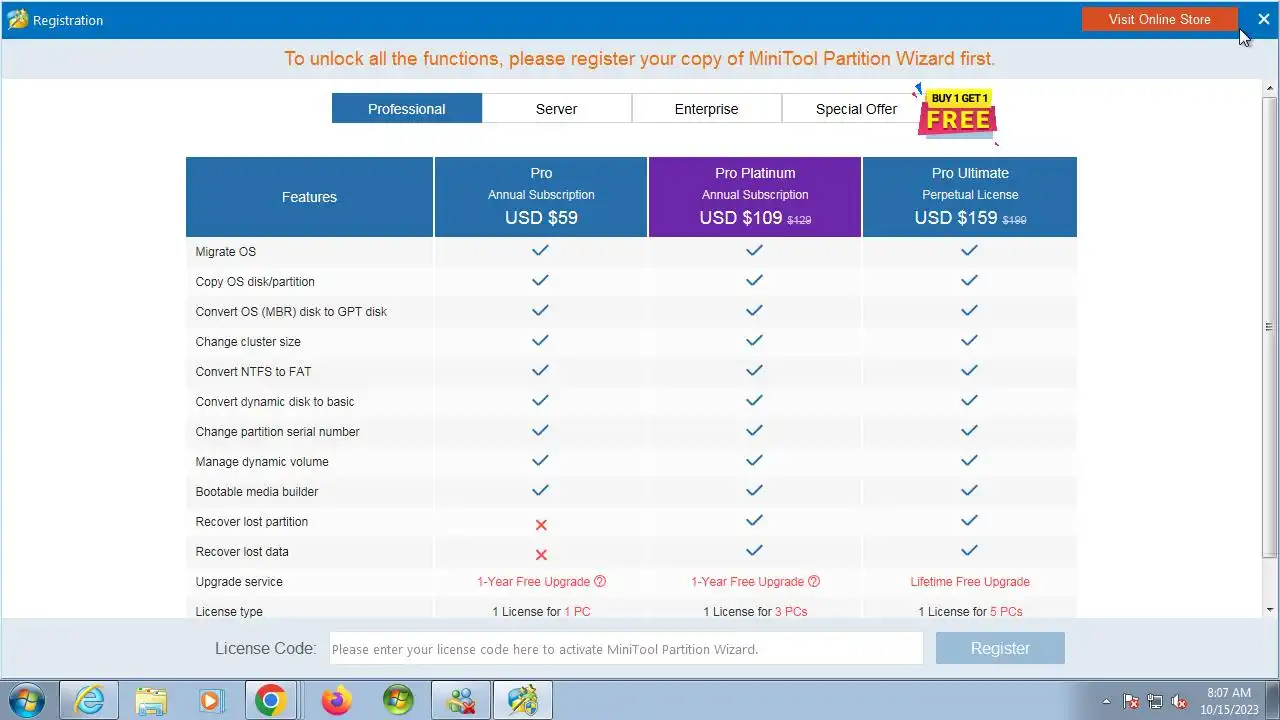Click Recover lost data checkmark under Pro Ultimate
The image size is (1280, 720).
point(969,550)
